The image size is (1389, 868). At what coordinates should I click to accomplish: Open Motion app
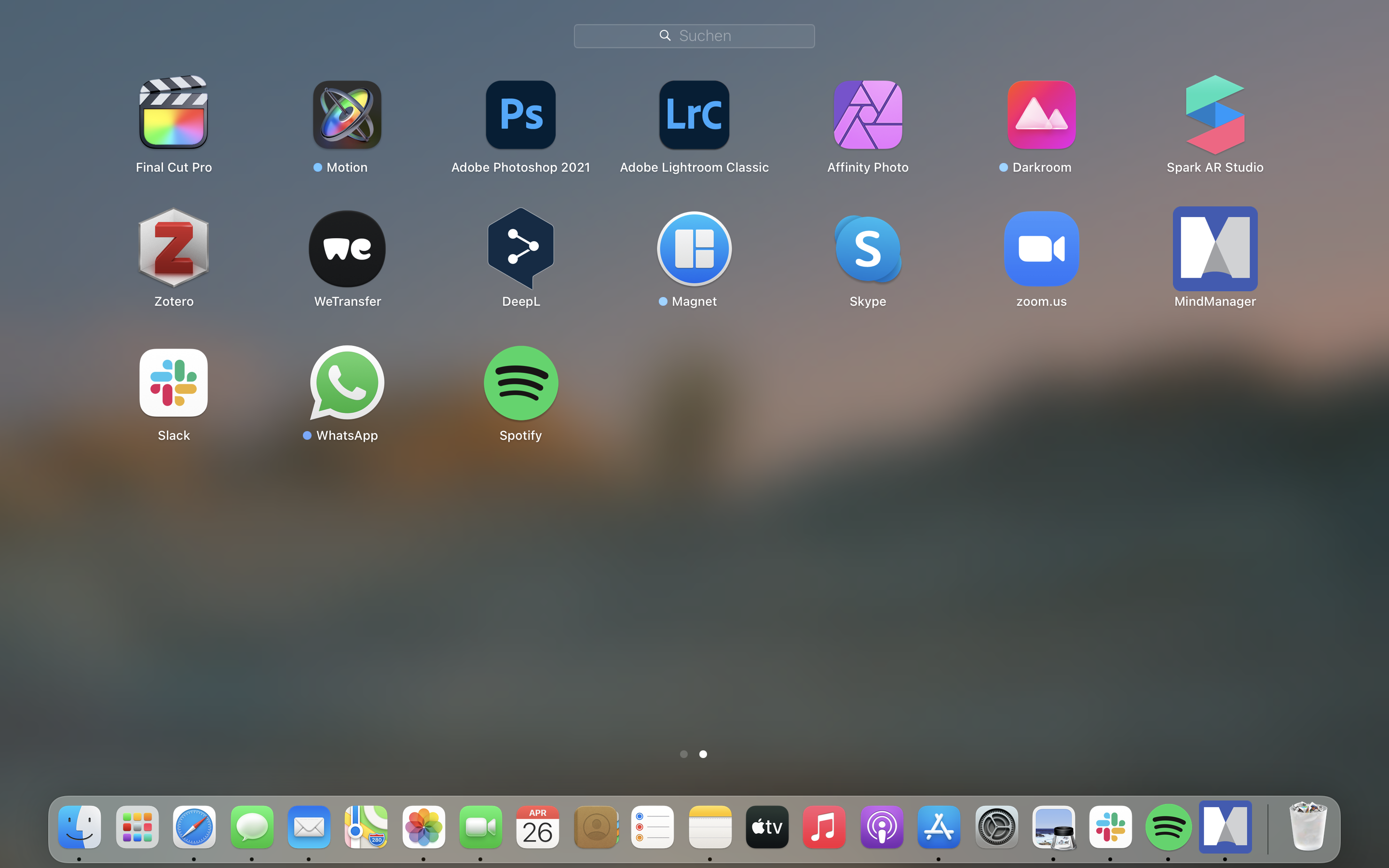(347, 115)
